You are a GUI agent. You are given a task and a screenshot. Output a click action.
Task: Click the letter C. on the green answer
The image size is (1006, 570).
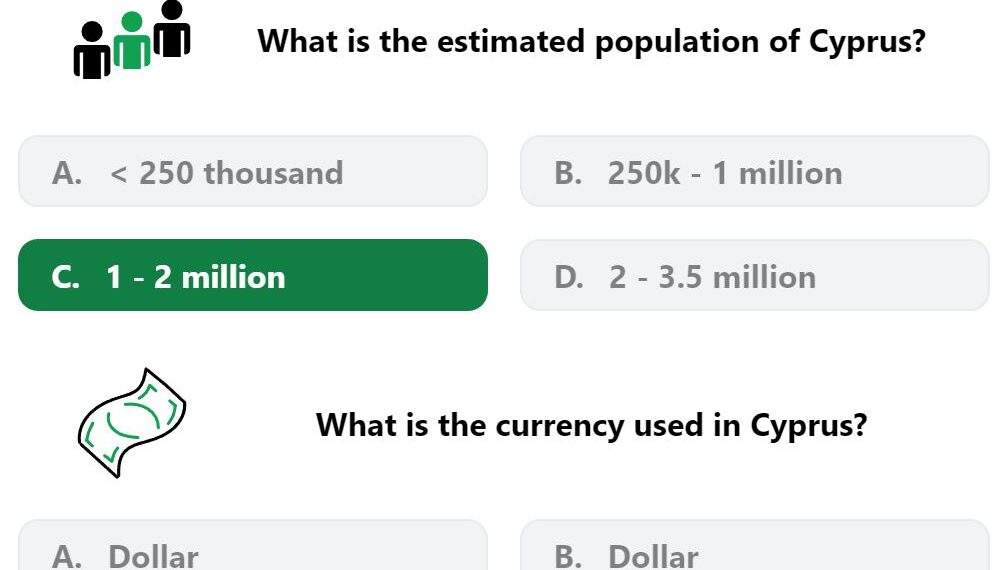[66, 277]
